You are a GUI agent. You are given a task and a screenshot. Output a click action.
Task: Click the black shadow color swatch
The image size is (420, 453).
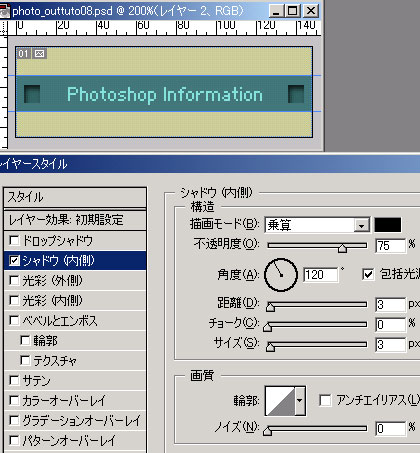coord(388,225)
